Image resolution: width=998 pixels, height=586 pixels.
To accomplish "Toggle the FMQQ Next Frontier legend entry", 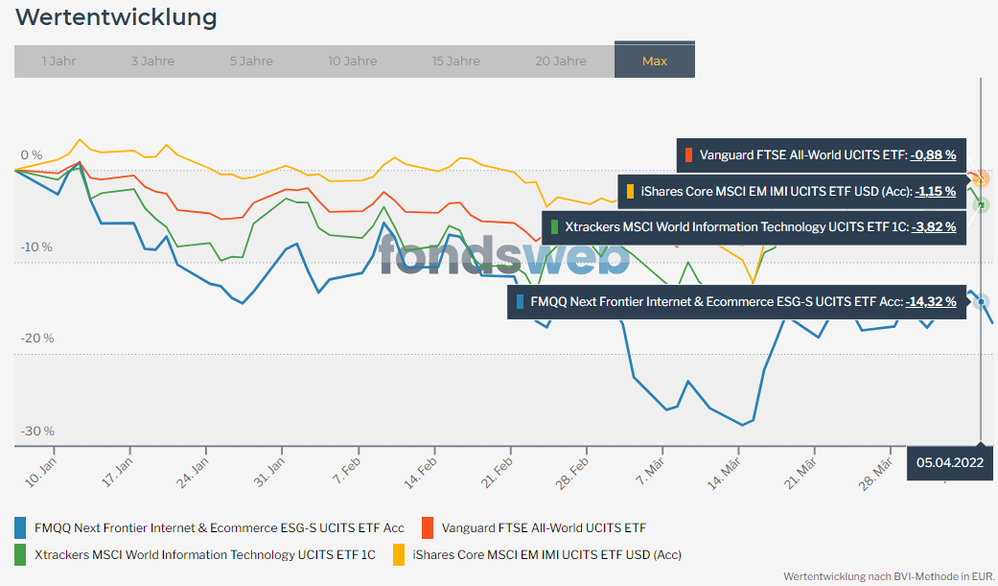I will pos(209,528).
